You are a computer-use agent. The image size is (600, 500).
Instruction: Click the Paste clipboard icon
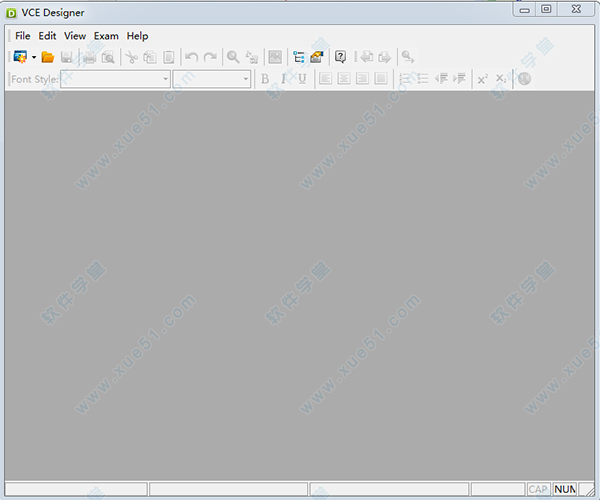point(169,57)
